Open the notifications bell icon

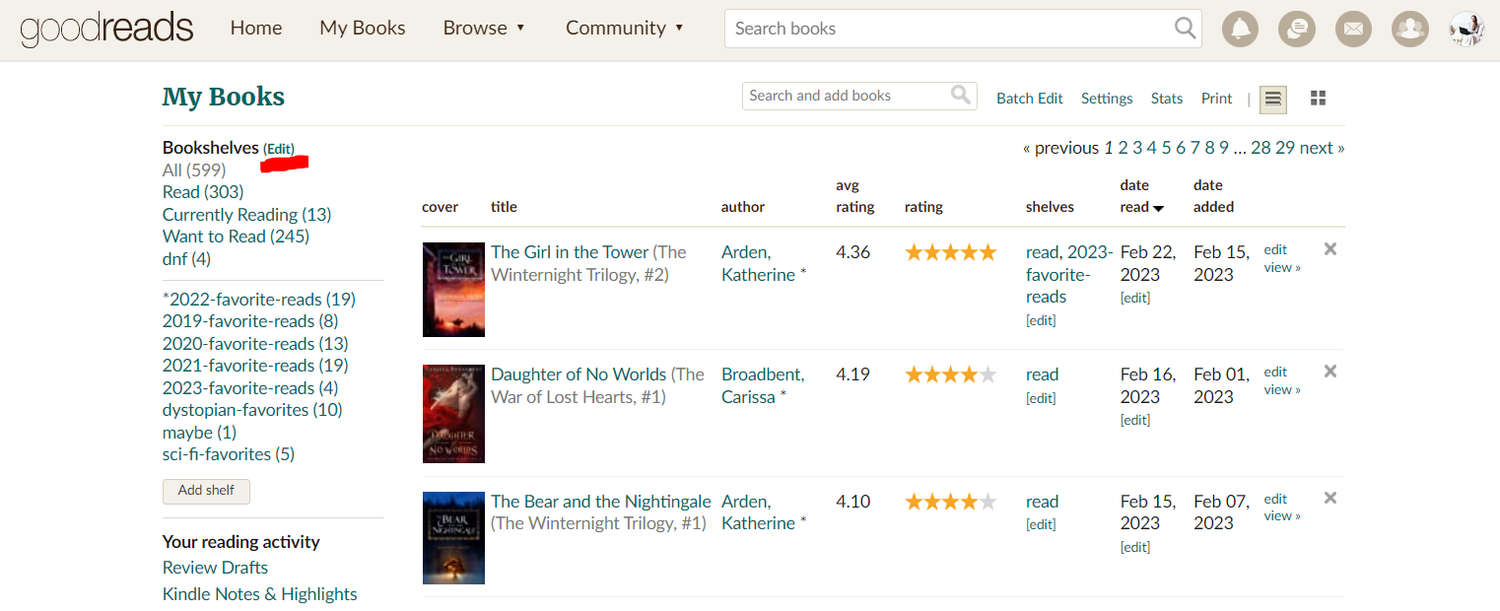[x=1240, y=28]
